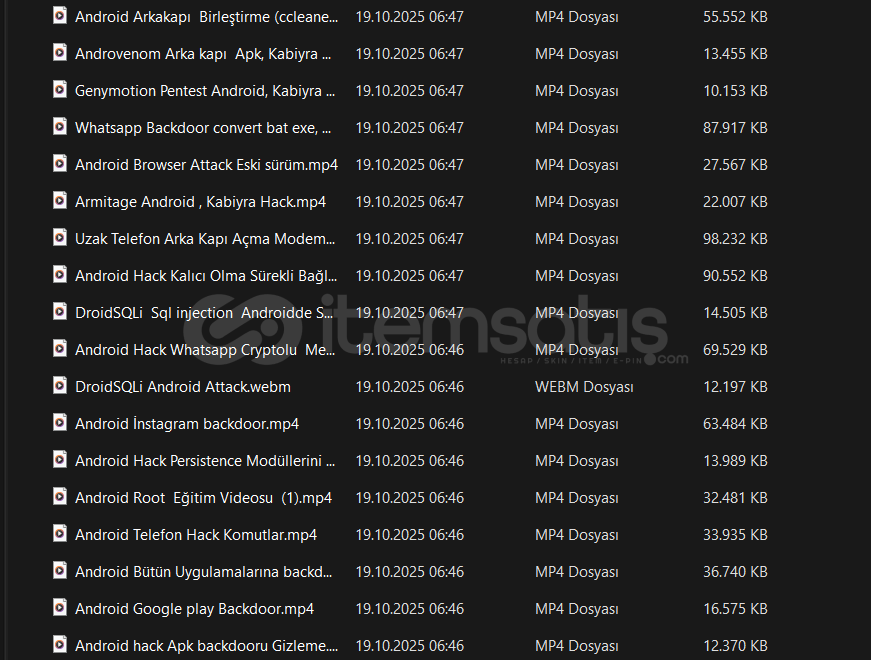Select file name Genymotion Pentest Android
The height and width of the screenshot is (660, 871).
click(205, 91)
